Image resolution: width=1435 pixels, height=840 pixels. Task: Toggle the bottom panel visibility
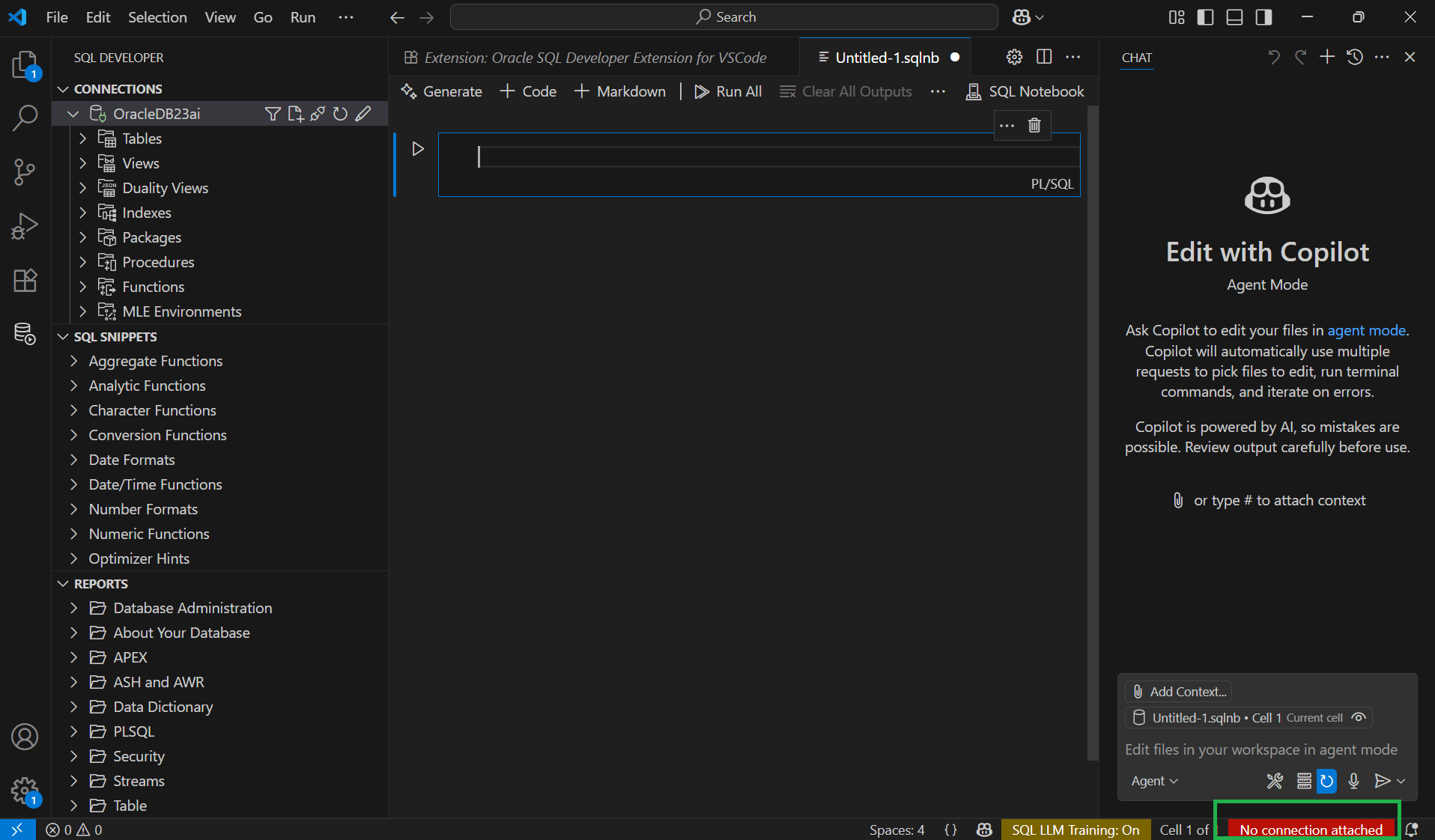coord(1235,17)
